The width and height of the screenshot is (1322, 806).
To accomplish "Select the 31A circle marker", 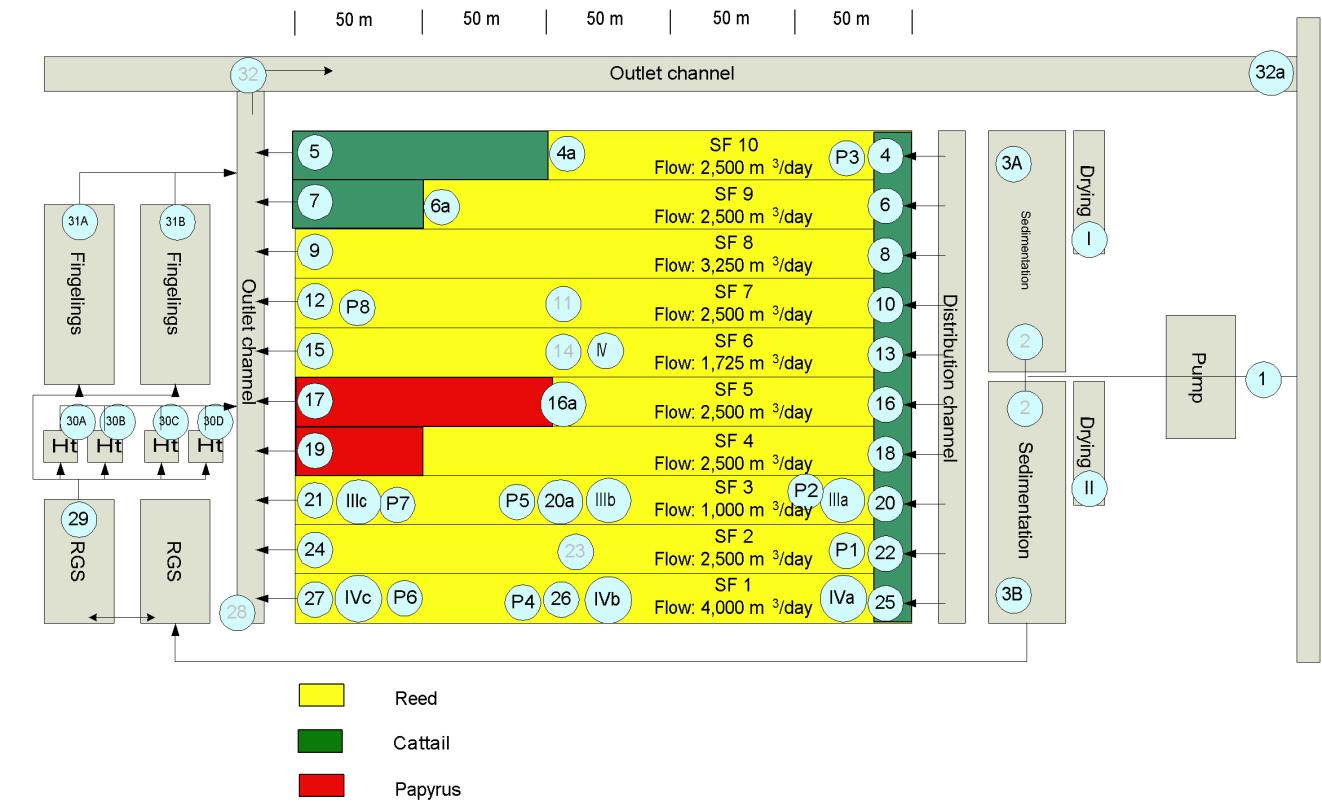I will pyautogui.click(x=78, y=223).
